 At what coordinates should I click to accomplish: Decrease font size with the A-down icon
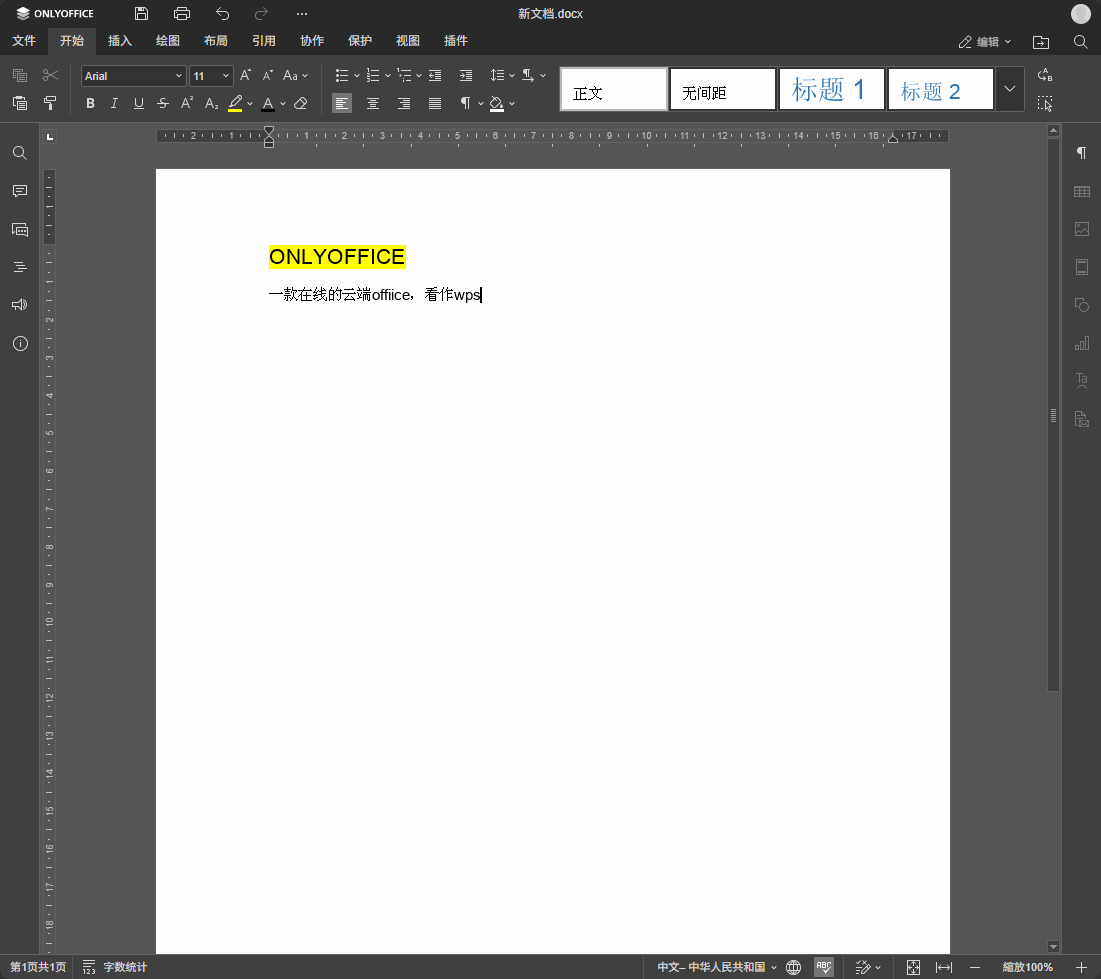pos(268,75)
